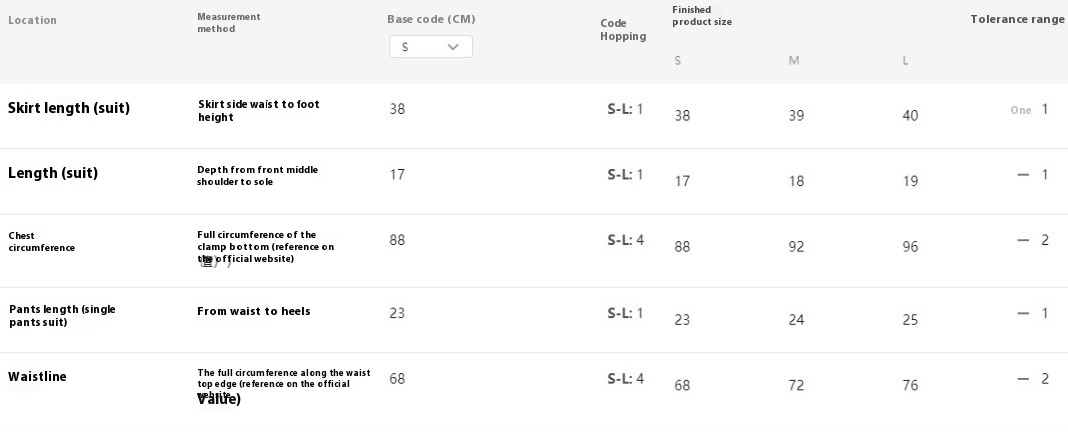Click Skirt length base code value 38
Viewport: 1068px width, 435px height.
397,109
